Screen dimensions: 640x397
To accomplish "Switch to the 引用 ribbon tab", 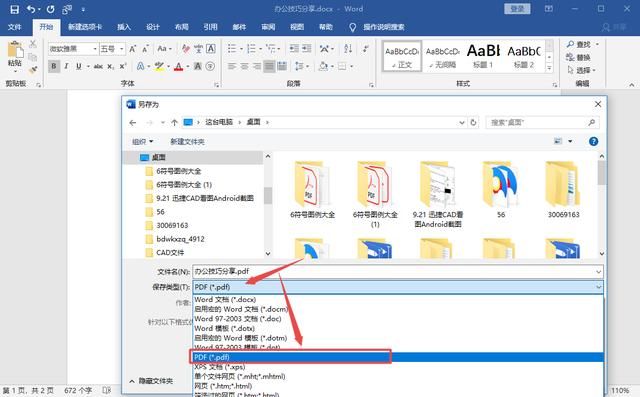I will click(x=210, y=27).
